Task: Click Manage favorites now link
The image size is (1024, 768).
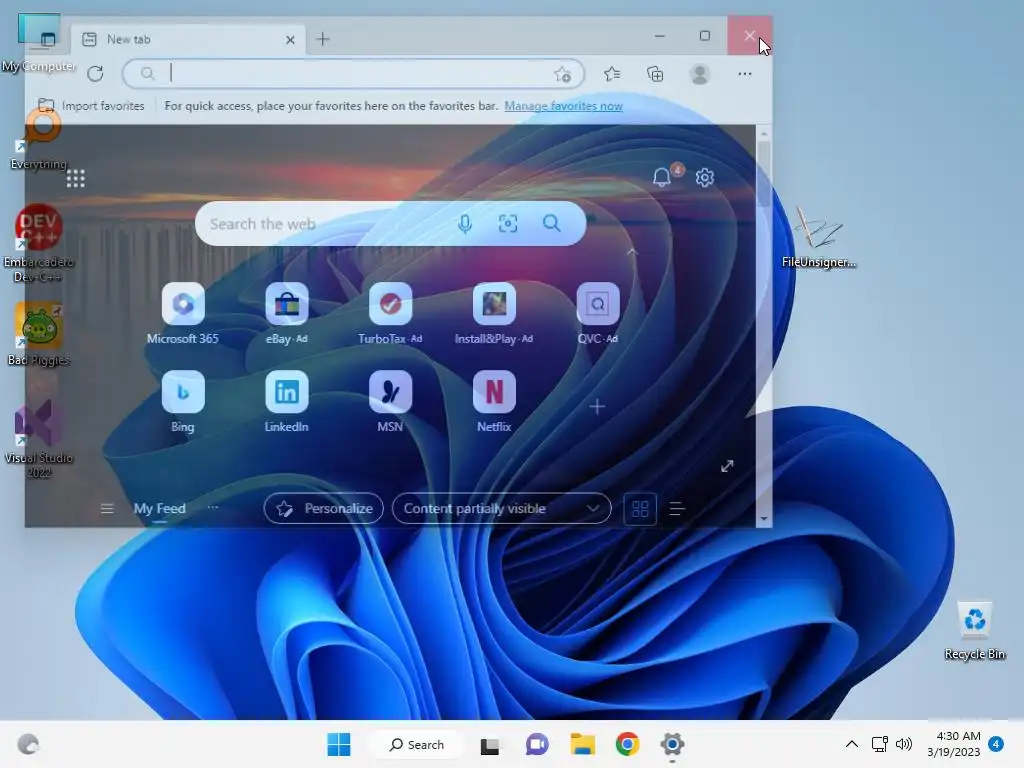Action: [x=564, y=106]
